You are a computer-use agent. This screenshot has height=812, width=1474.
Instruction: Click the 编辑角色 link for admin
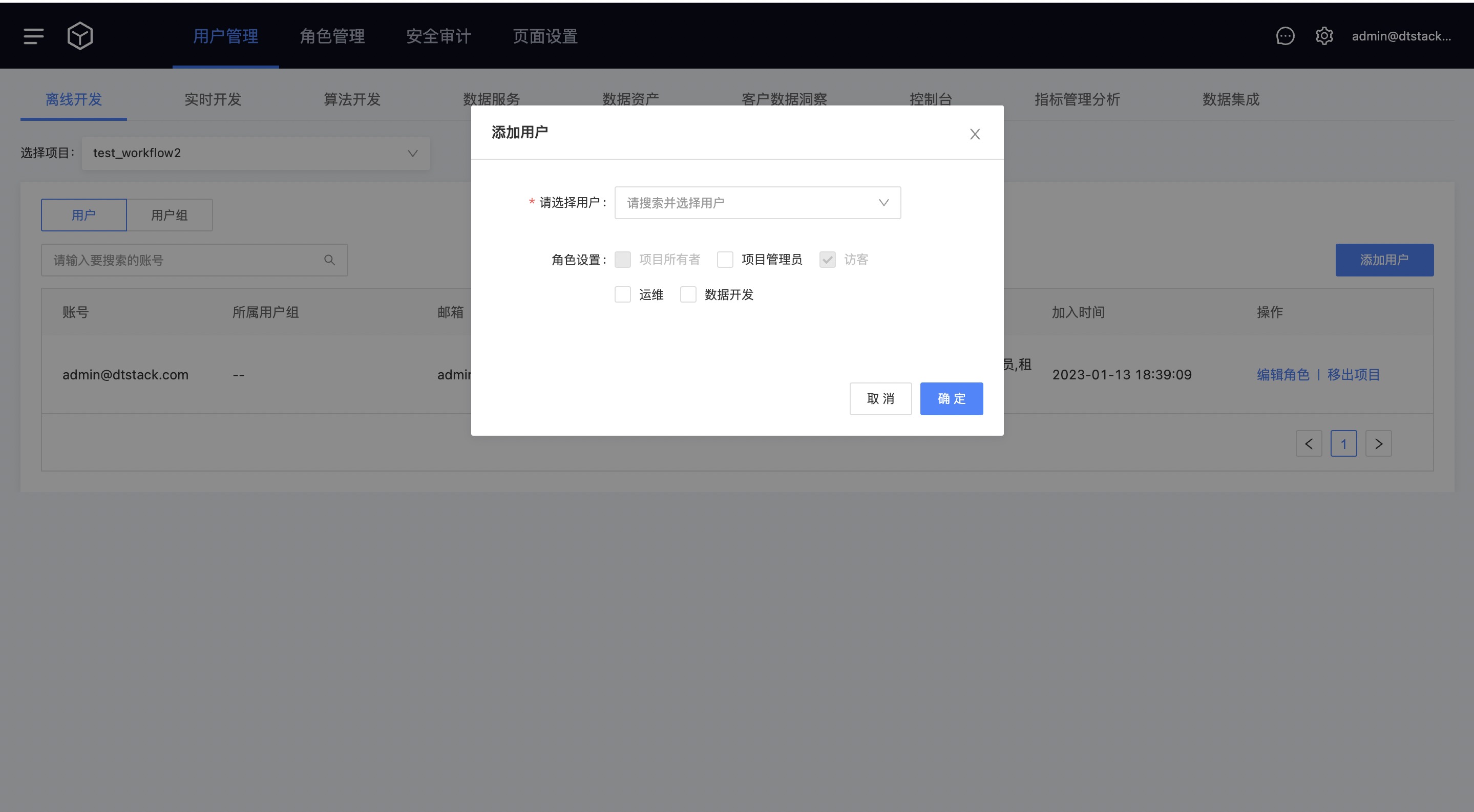[1283, 375]
